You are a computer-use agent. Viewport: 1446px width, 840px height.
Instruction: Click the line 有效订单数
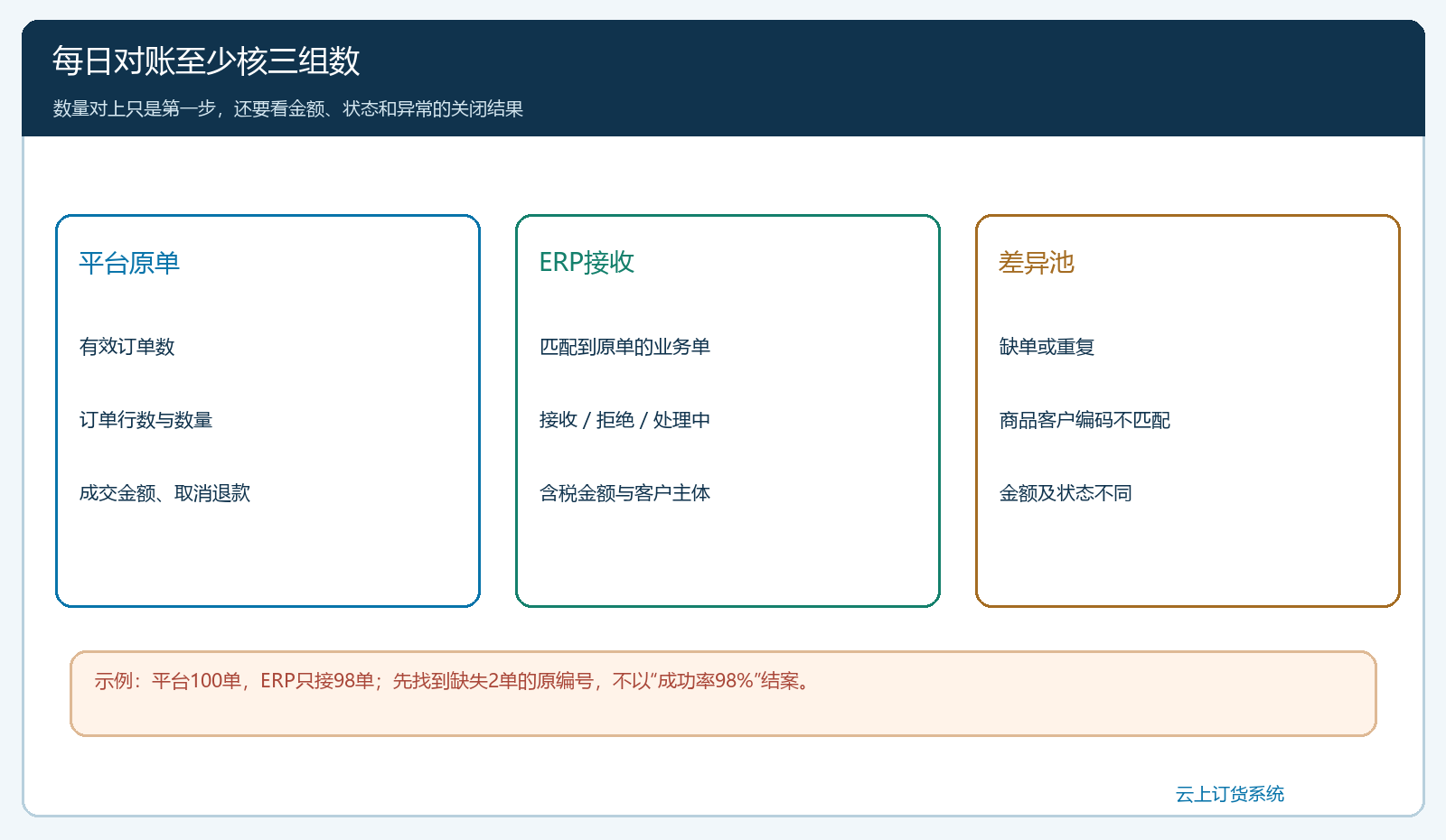[127, 347]
